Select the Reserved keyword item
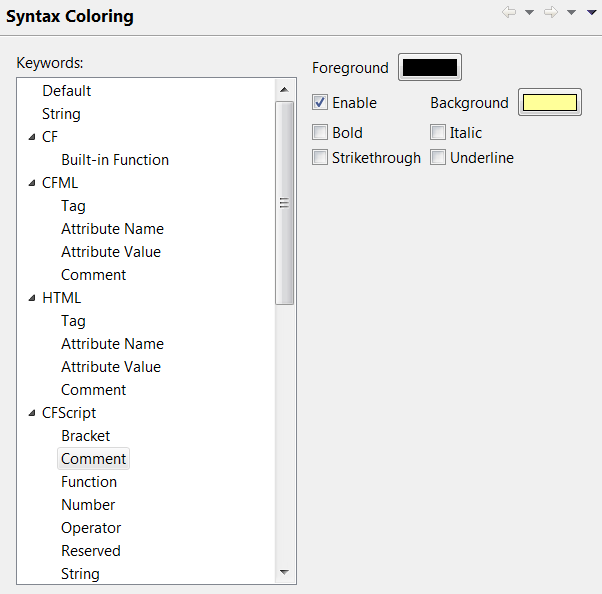The width and height of the screenshot is (602, 594). (90, 551)
